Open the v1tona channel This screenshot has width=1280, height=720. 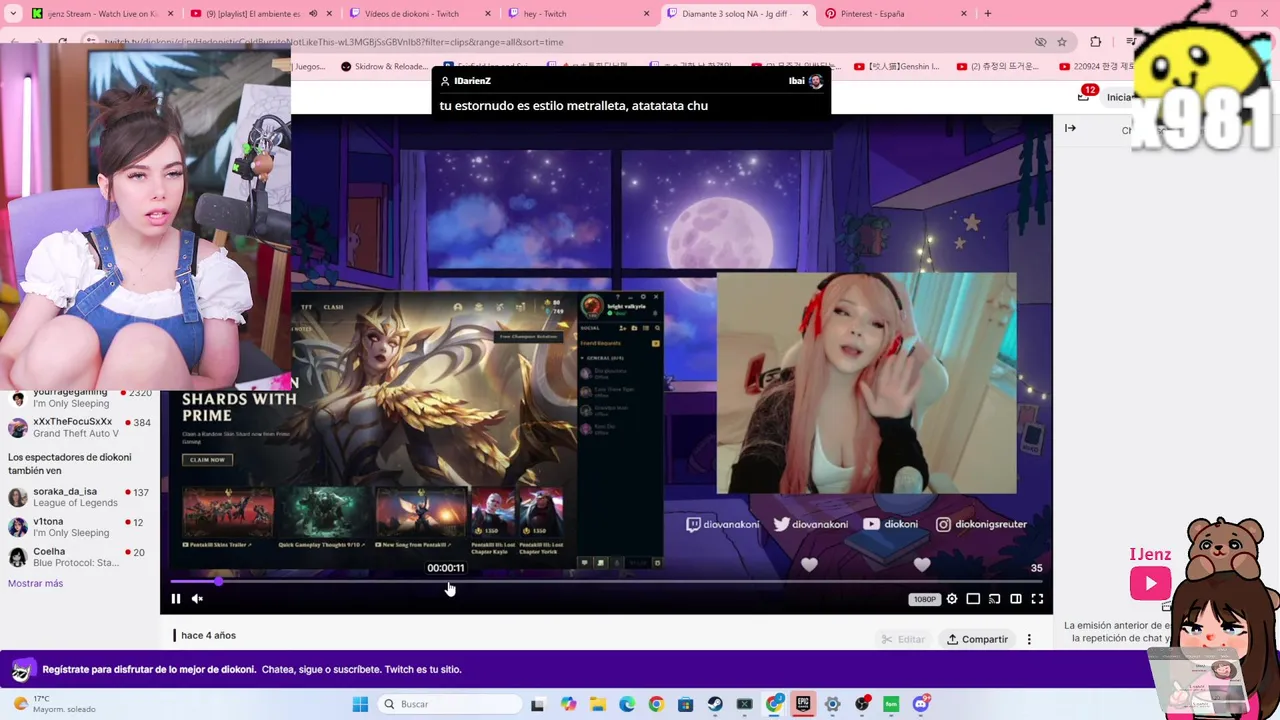tap(78, 527)
